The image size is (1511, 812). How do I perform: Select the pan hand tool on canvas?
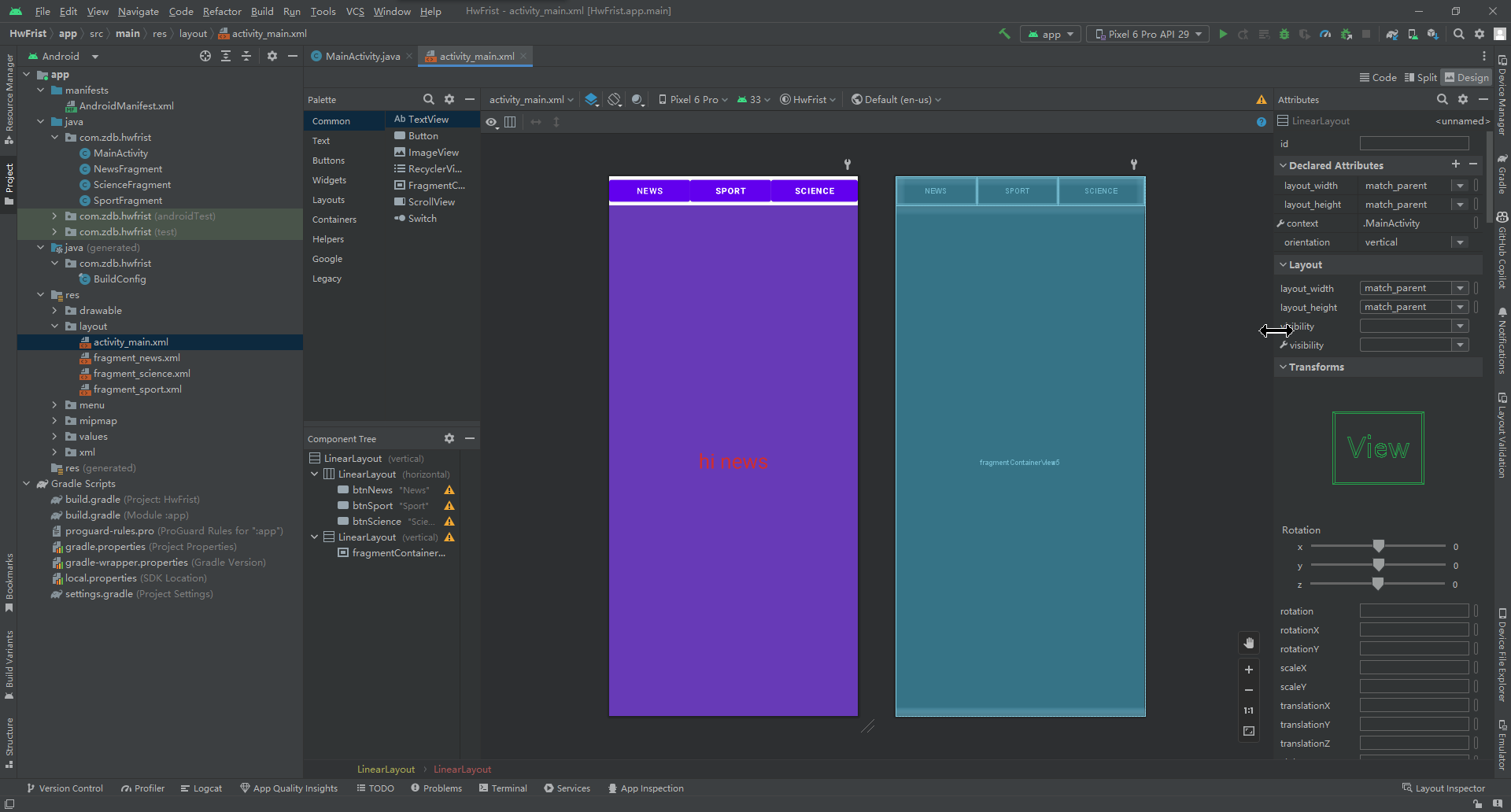pyautogui.click(x=1249, y=643)
